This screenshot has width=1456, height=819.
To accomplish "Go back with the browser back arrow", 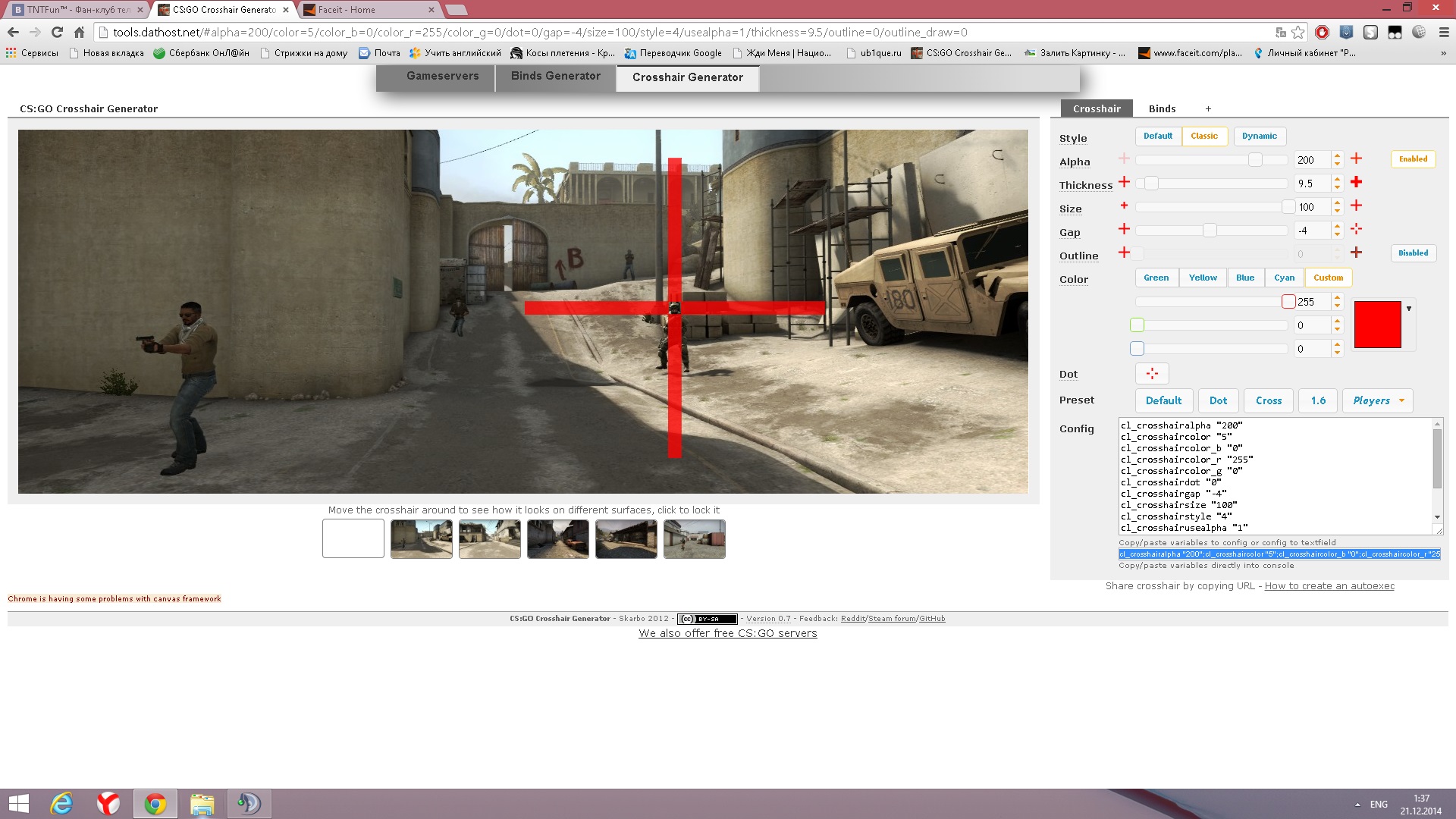I will pos(13,33).
